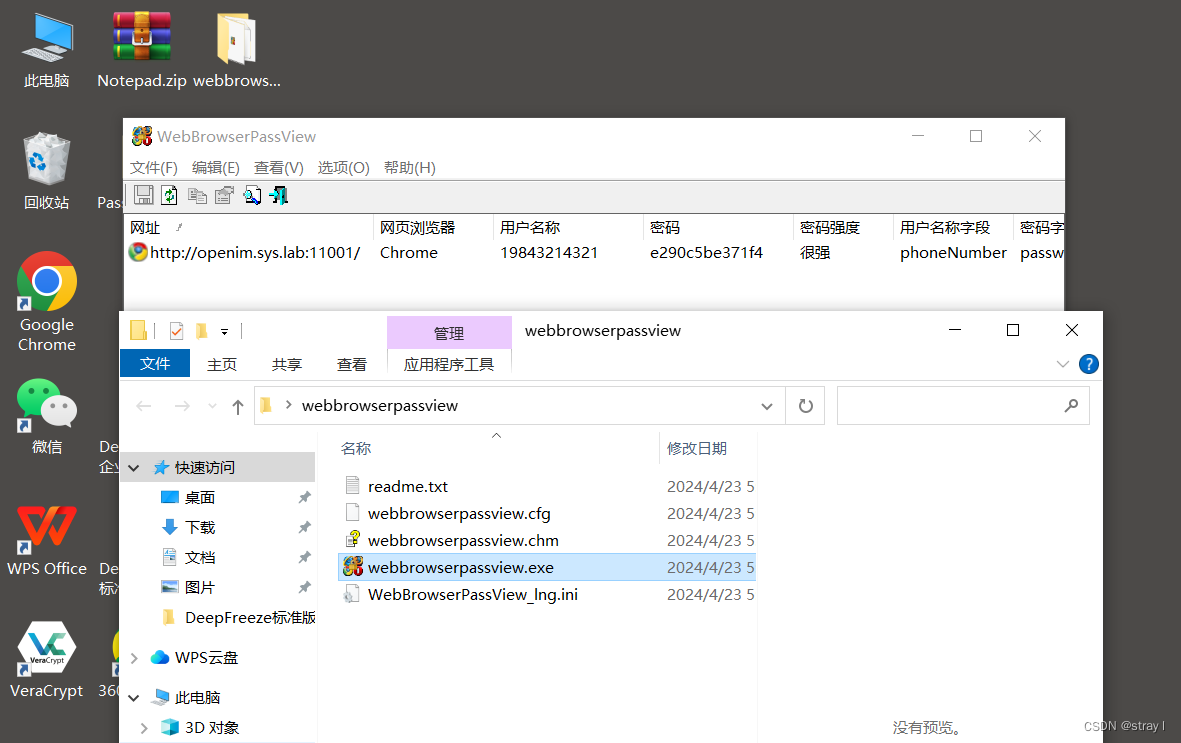Select the VeraCrypt desktop shortcut
Screen dimensions: 1181x743
tap(47, 661)
